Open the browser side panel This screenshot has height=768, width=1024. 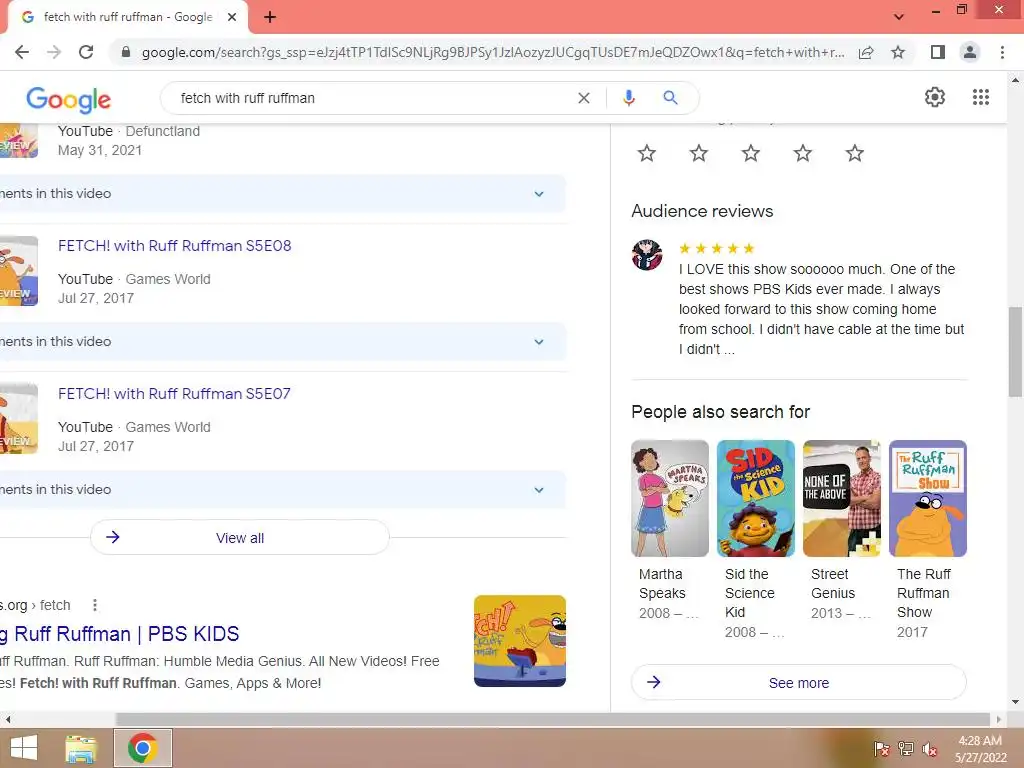pyautogui.click(x=938, y=52)
